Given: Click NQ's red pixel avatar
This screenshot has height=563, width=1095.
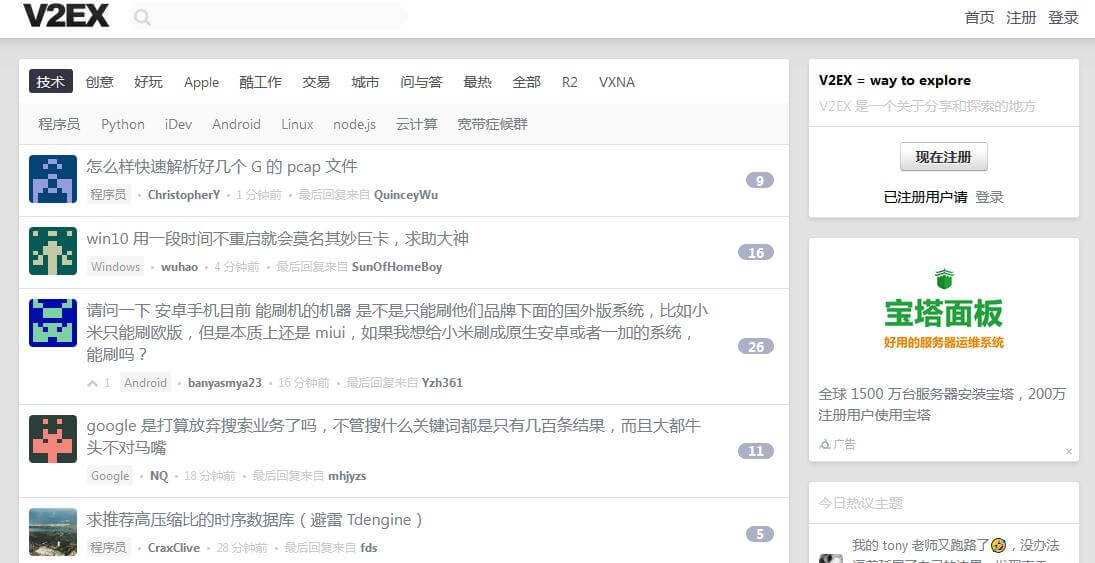Looking at the screenshot, I should (53, 439).
